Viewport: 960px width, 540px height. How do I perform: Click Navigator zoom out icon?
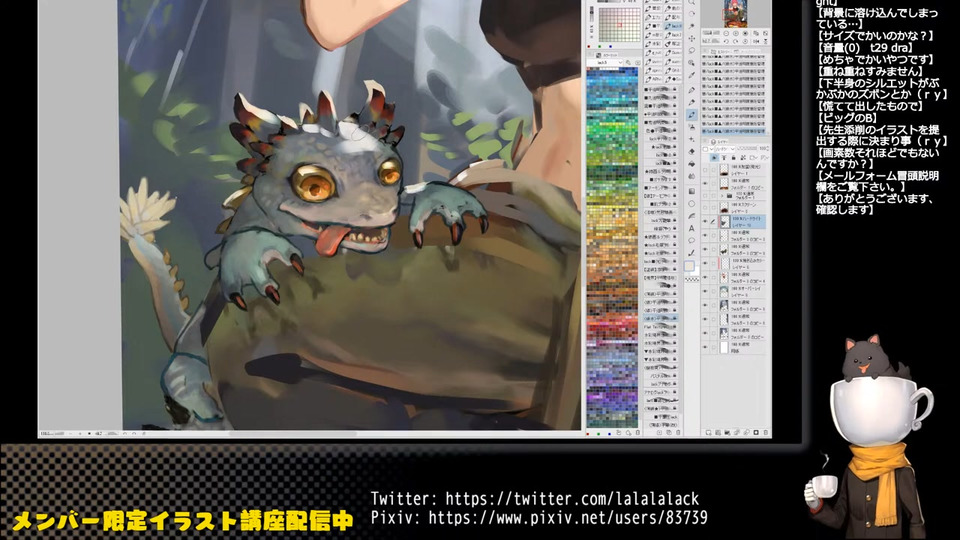coord(726,33)
